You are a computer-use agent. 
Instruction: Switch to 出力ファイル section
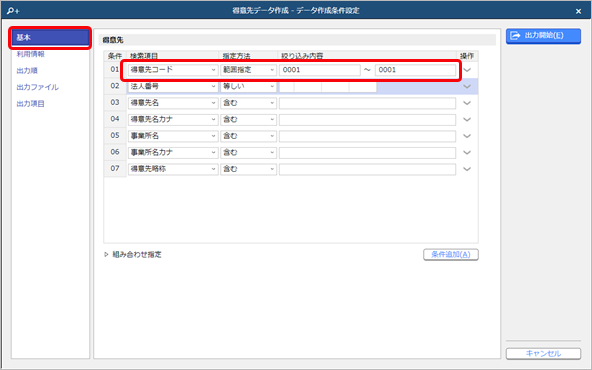click(37, 87)
